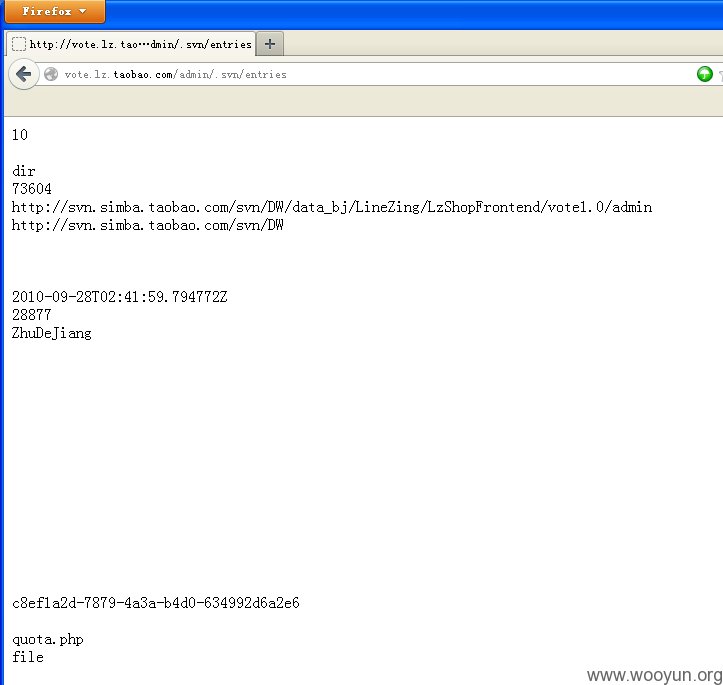This screenshot has width=723, height=685.
Task: Click the blank page favicon on tab
Action: coord(18,44)
